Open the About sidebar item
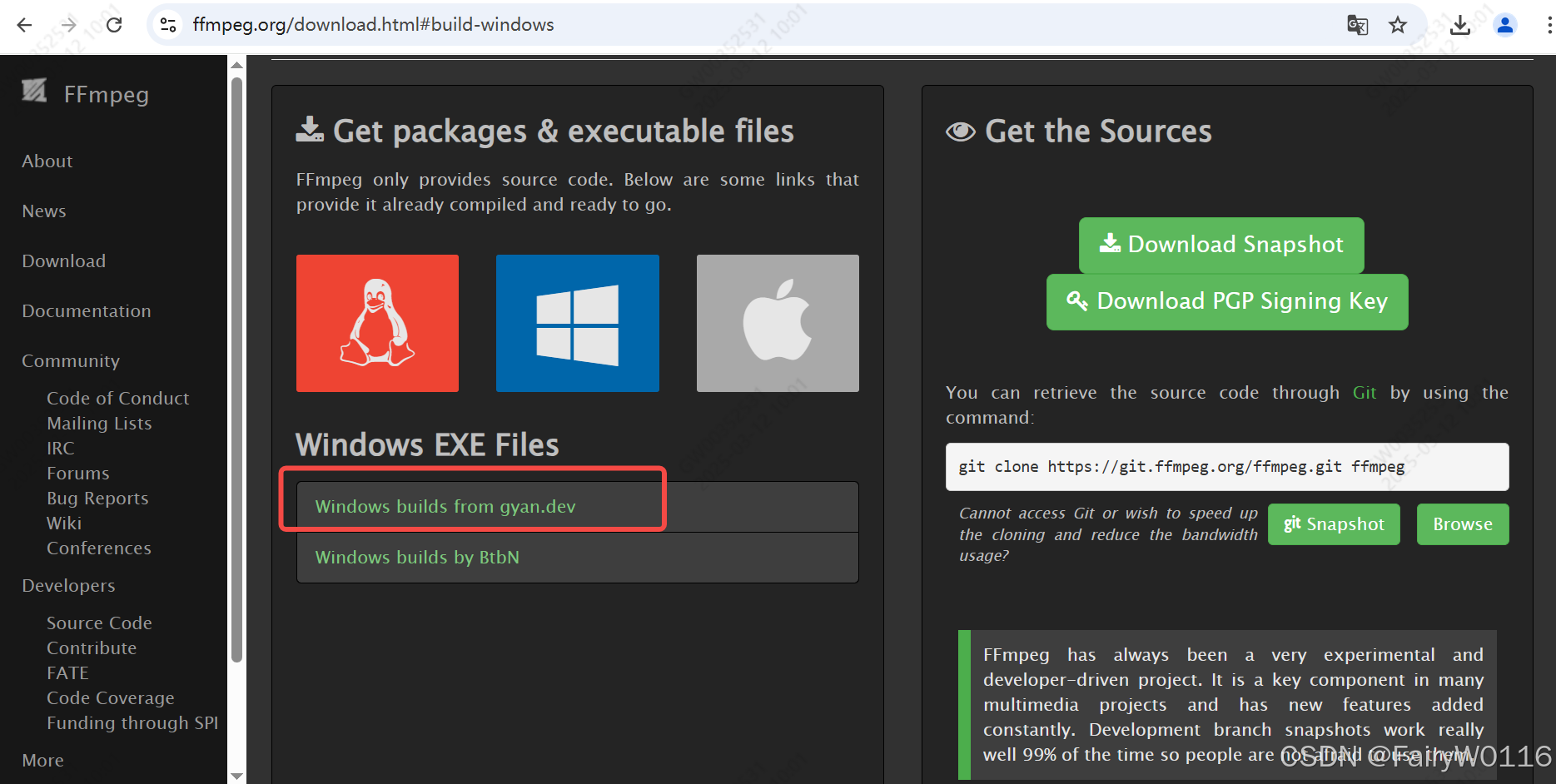Image resolution: width=1556 pixels, height=784 pixels. pyautogui.click(x=47, y=161)
